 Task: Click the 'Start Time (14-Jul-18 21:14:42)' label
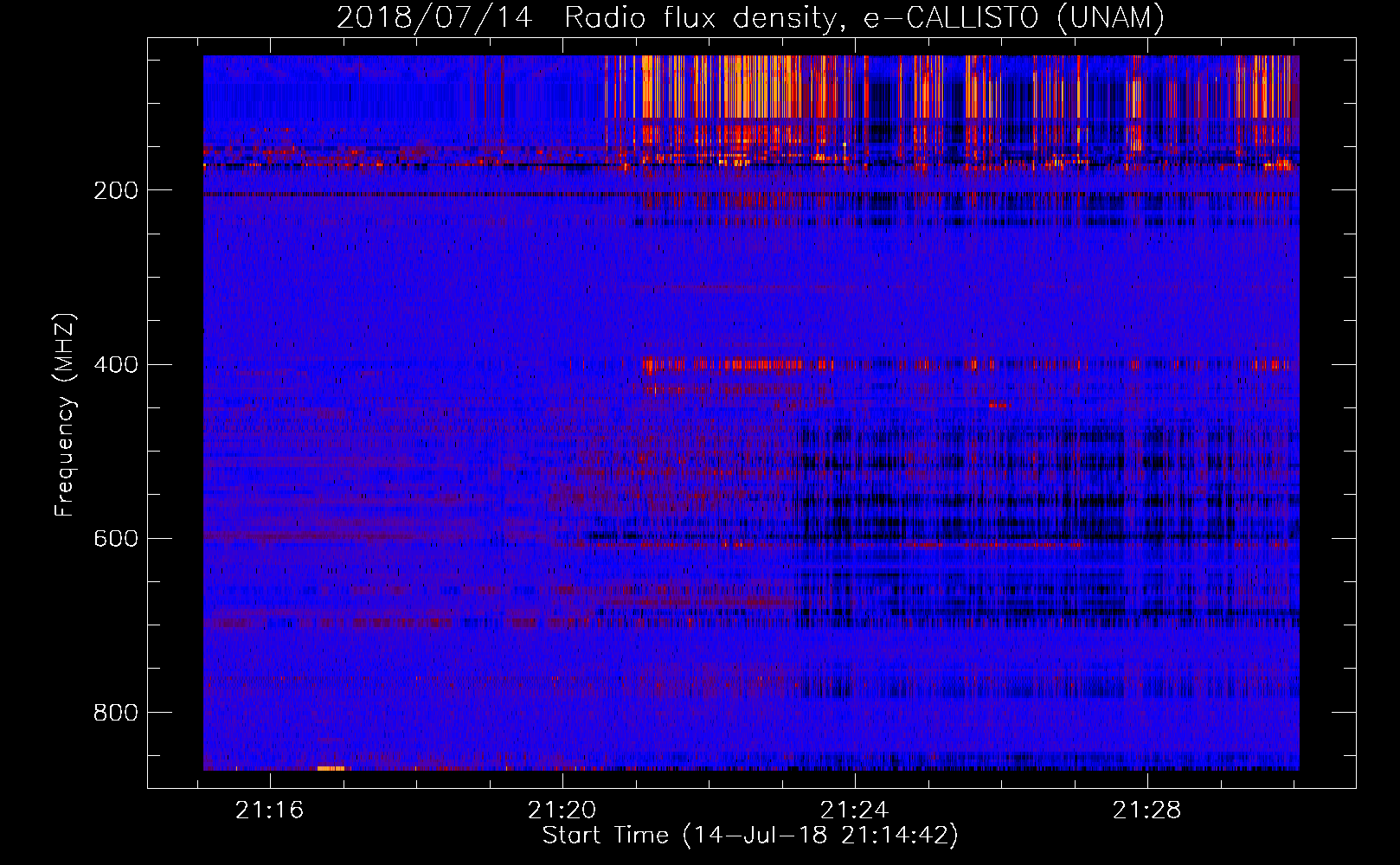click(750, 836)
